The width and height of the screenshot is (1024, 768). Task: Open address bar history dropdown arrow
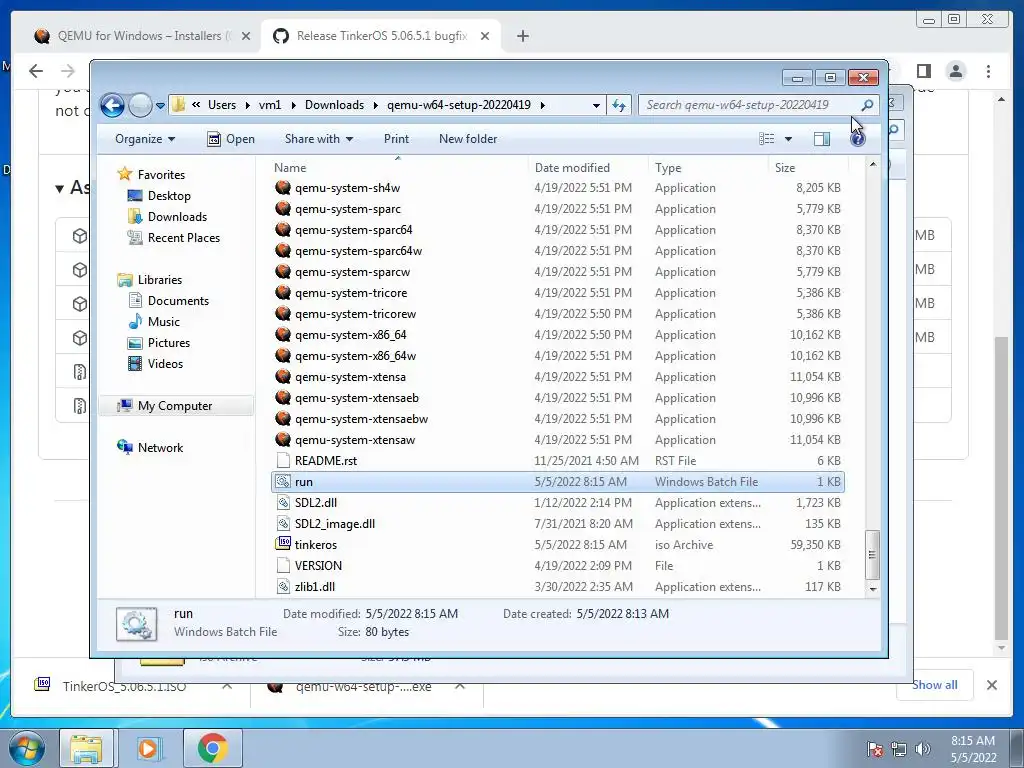tap(596, 105)
